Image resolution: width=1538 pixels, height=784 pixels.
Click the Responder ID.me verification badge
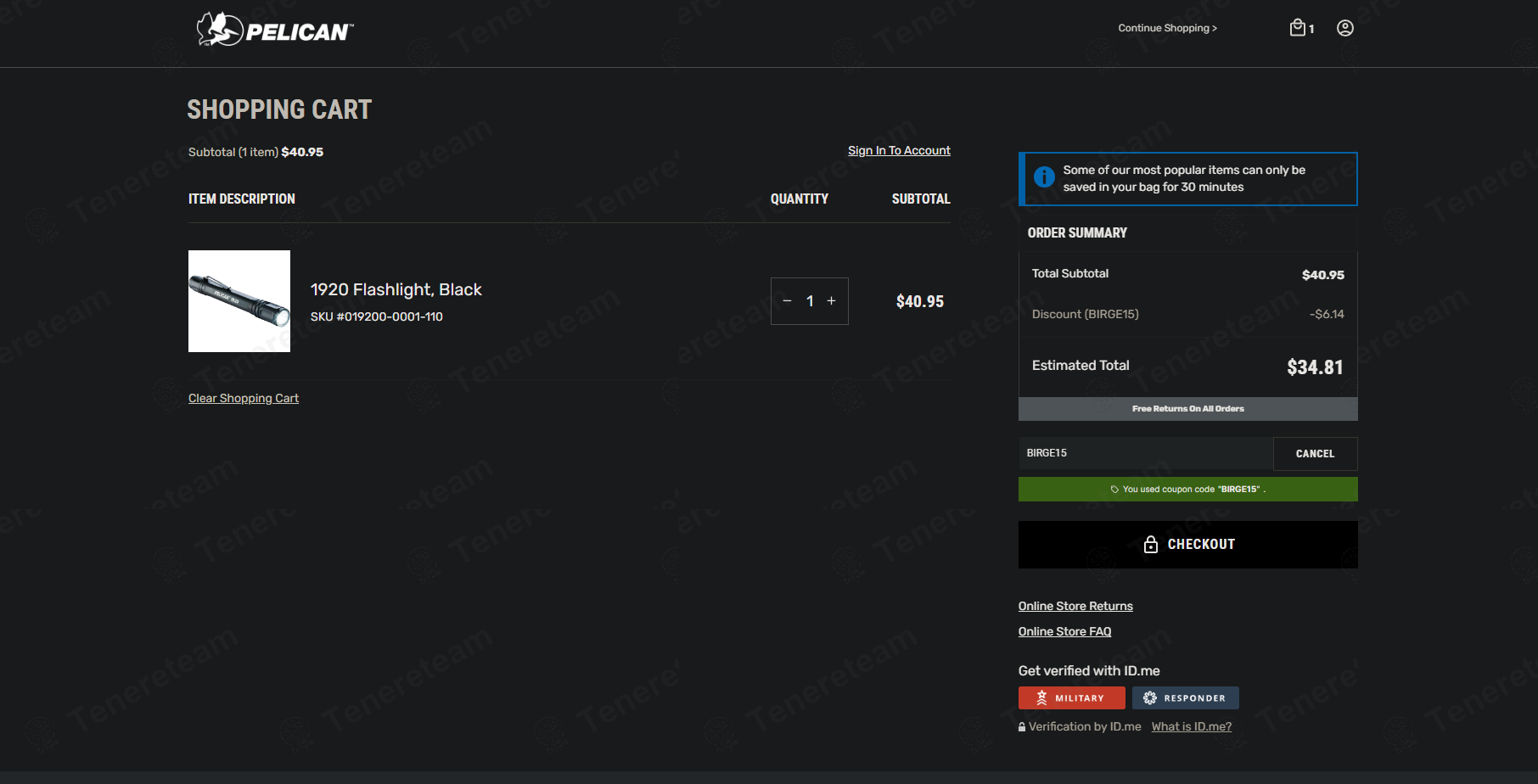click(1185, 697)
